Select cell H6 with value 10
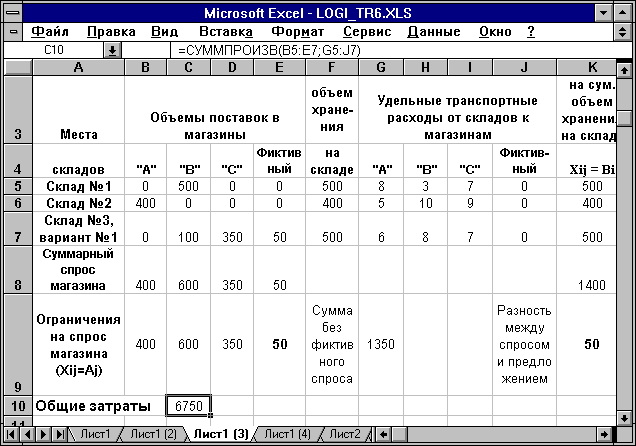 pos(425,203)
